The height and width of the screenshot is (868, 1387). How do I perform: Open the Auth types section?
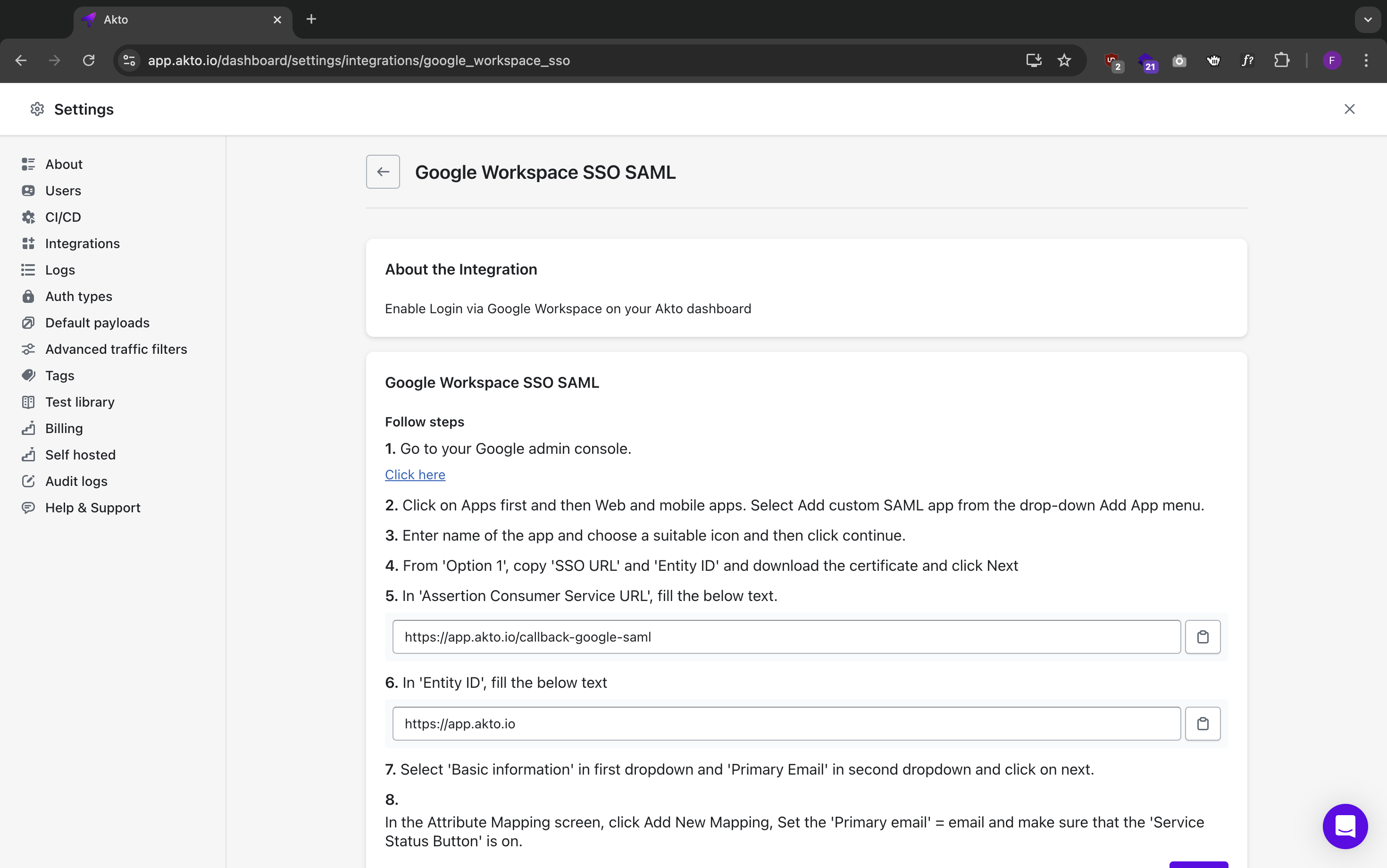(79, 296)
